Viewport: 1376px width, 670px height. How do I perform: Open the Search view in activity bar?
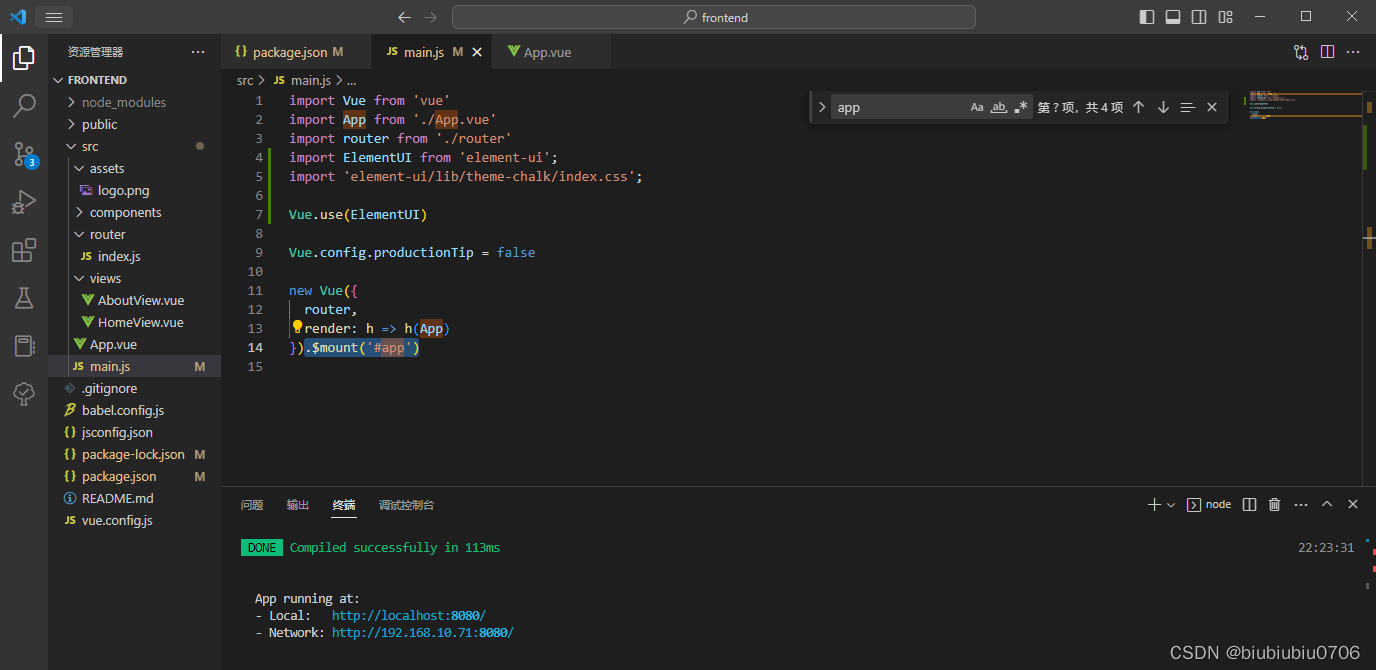coord(24,105)
